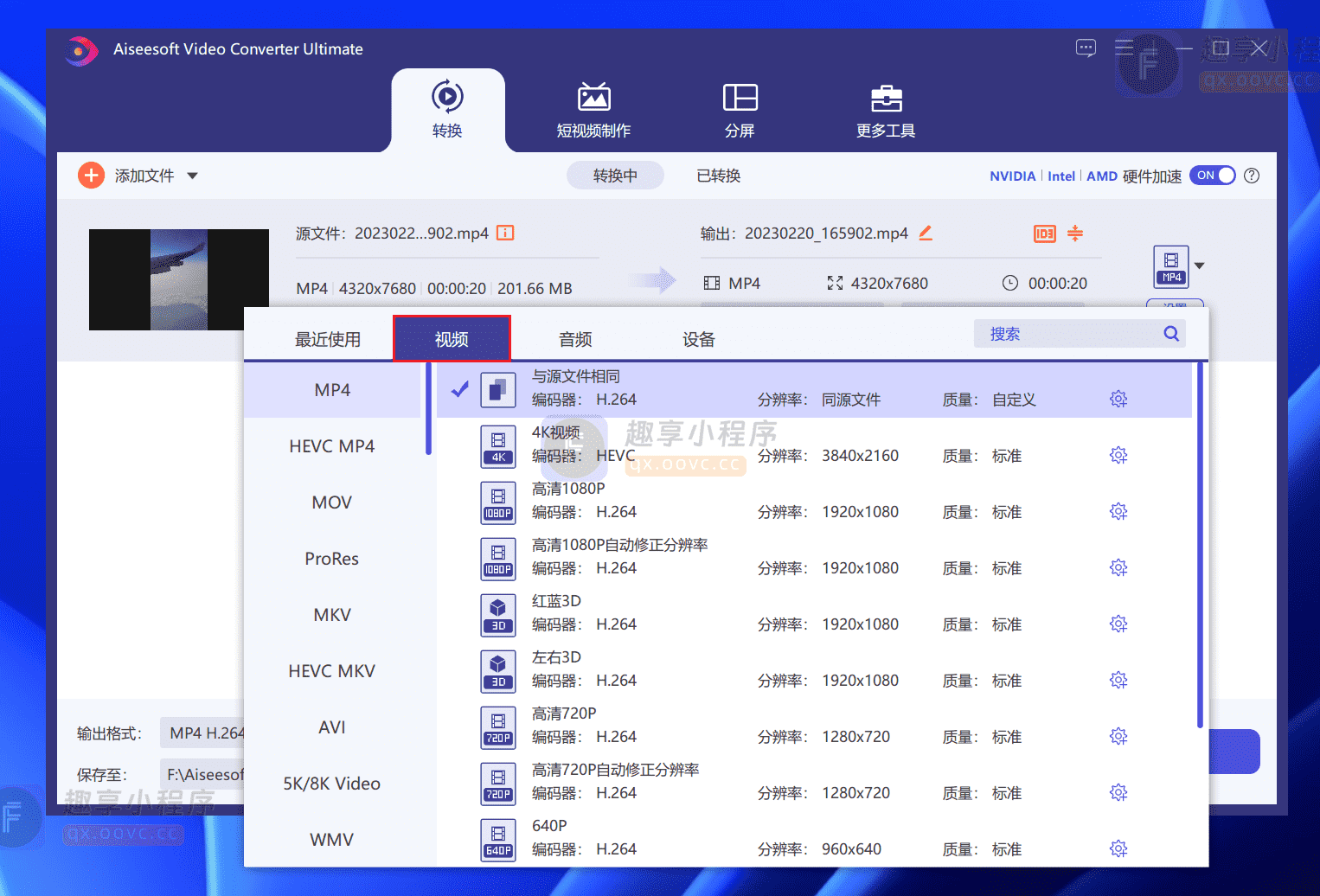Choose HEVC MP4 in the format list
Viewport: 1320px width, 896px height.
pyautogui.click(x=332, y=446)
